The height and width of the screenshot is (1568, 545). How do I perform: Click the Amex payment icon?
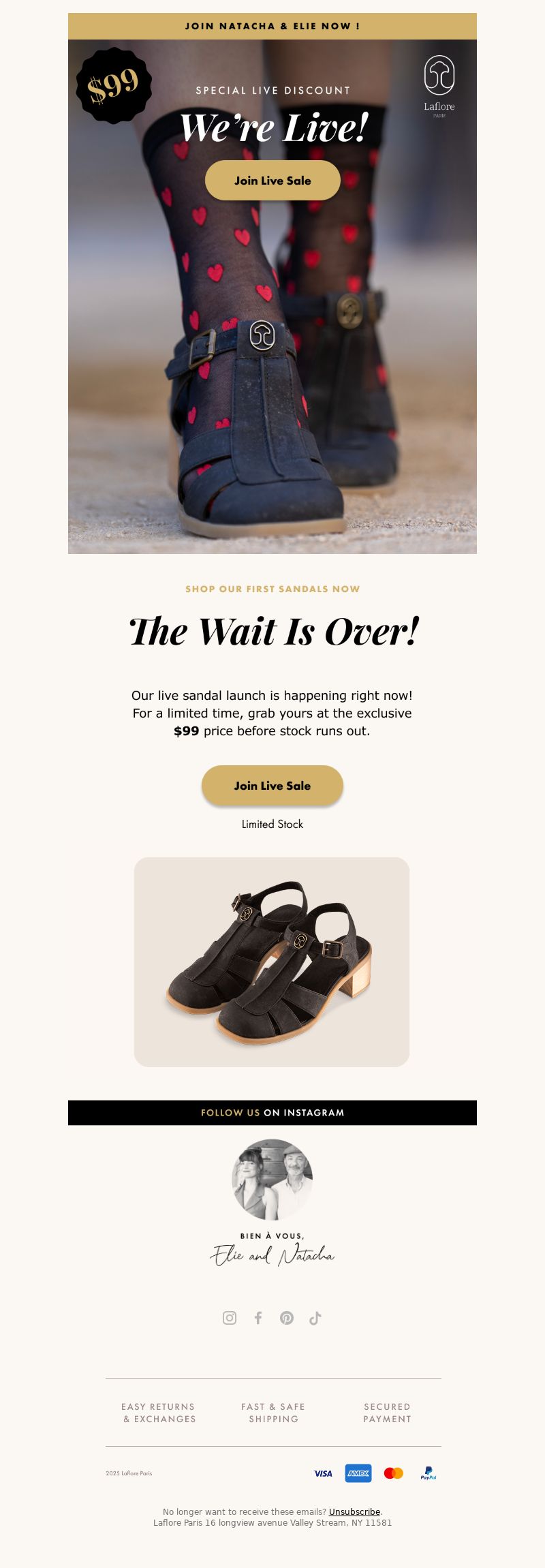(x=358, y=1473)
